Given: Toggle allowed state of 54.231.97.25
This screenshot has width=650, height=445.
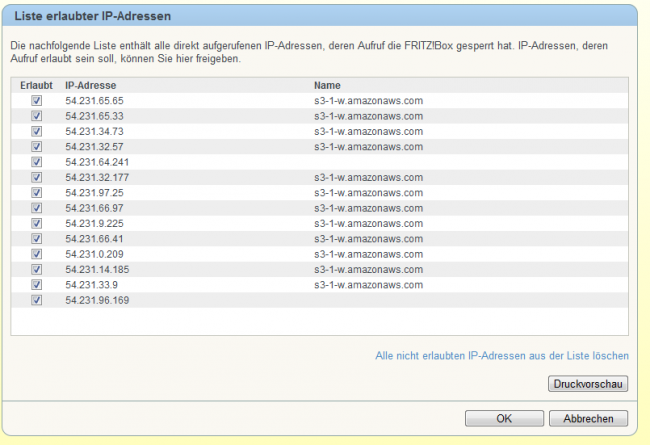Looking at the screenshot, I should [36, 192].
